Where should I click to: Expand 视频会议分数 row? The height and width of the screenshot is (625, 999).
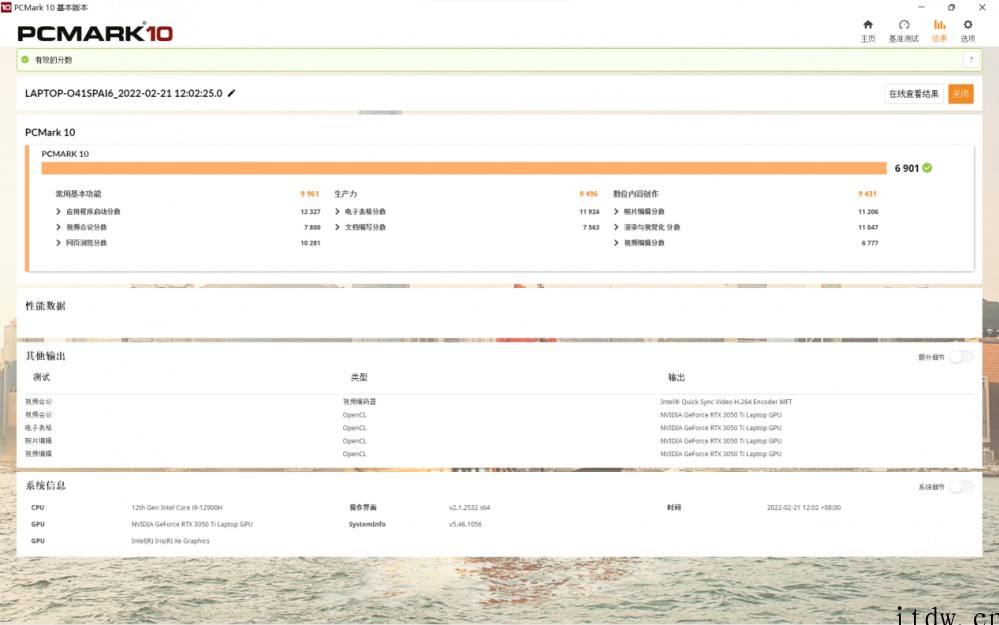click(59, 227)
